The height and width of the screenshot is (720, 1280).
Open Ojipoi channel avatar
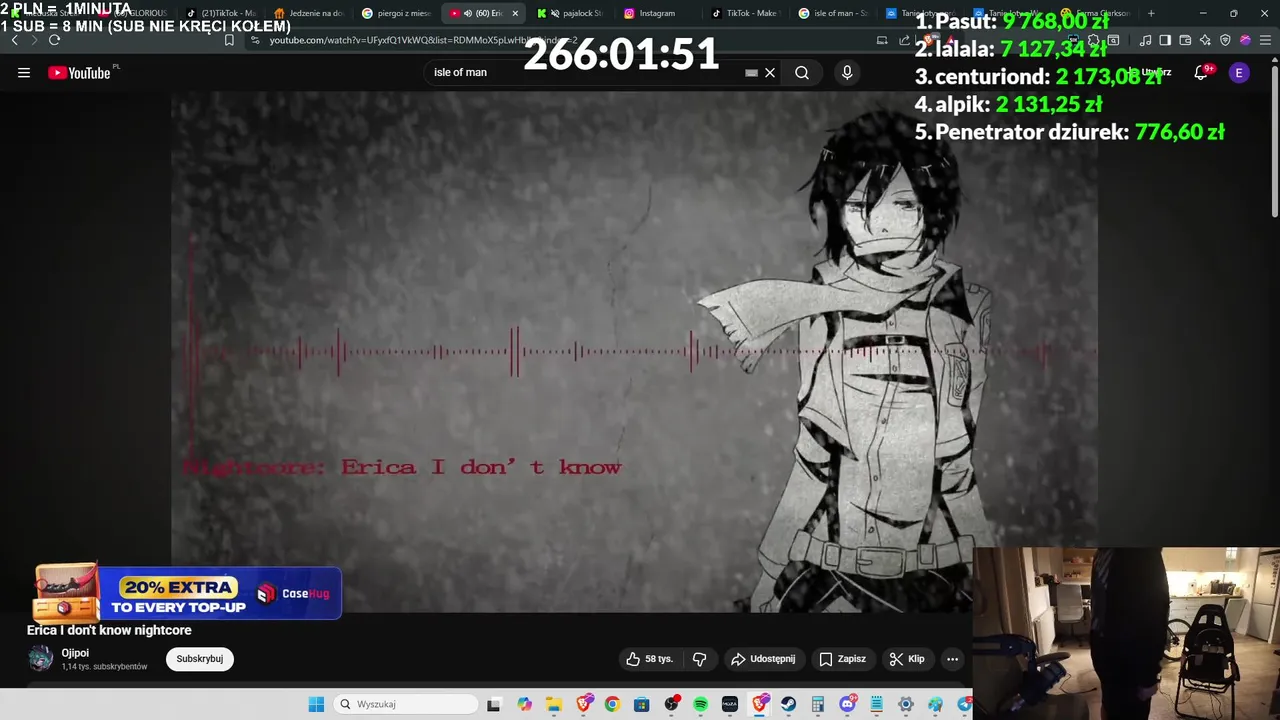[41, 658]
